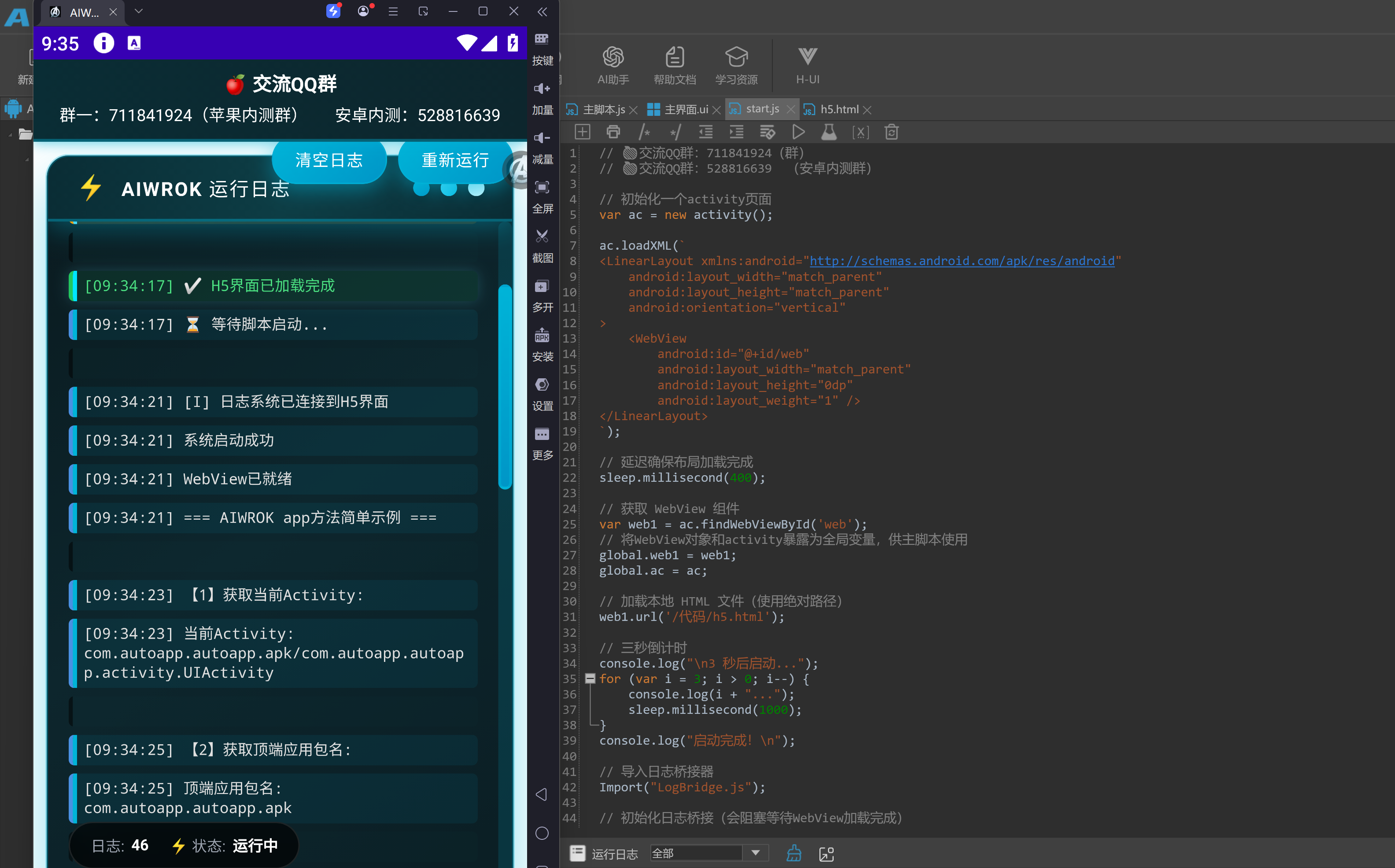
Task: Open the schemas.android.com link in code
Action: point(962,261)
